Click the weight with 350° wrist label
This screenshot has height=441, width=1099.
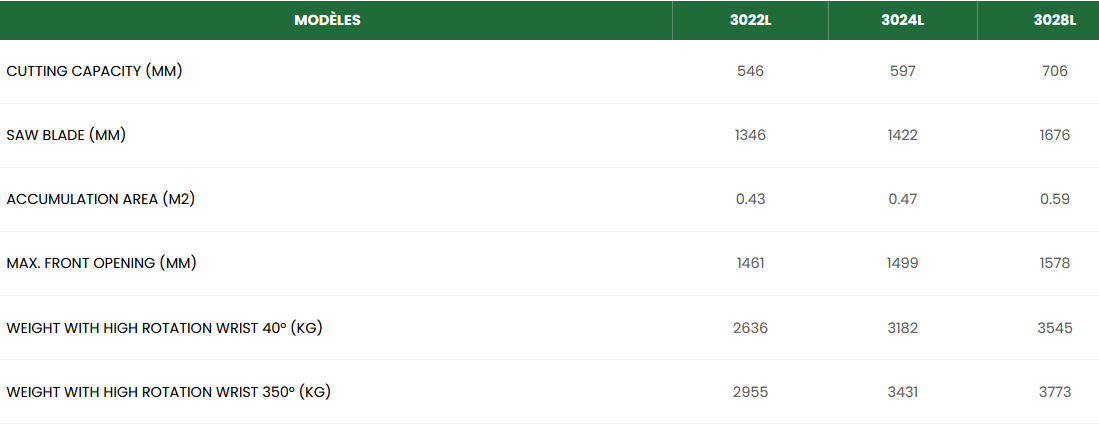pos(168,391)
